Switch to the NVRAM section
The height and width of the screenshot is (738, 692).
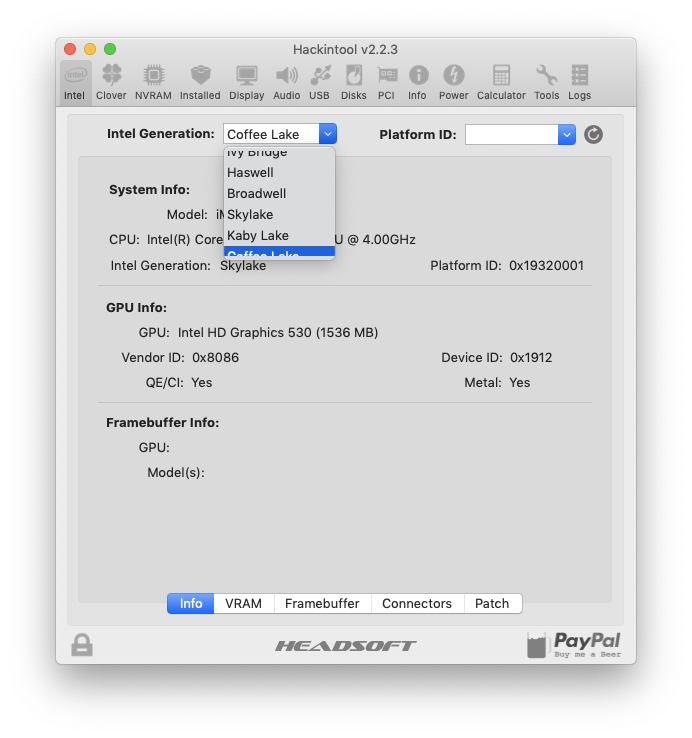(153, 83)
